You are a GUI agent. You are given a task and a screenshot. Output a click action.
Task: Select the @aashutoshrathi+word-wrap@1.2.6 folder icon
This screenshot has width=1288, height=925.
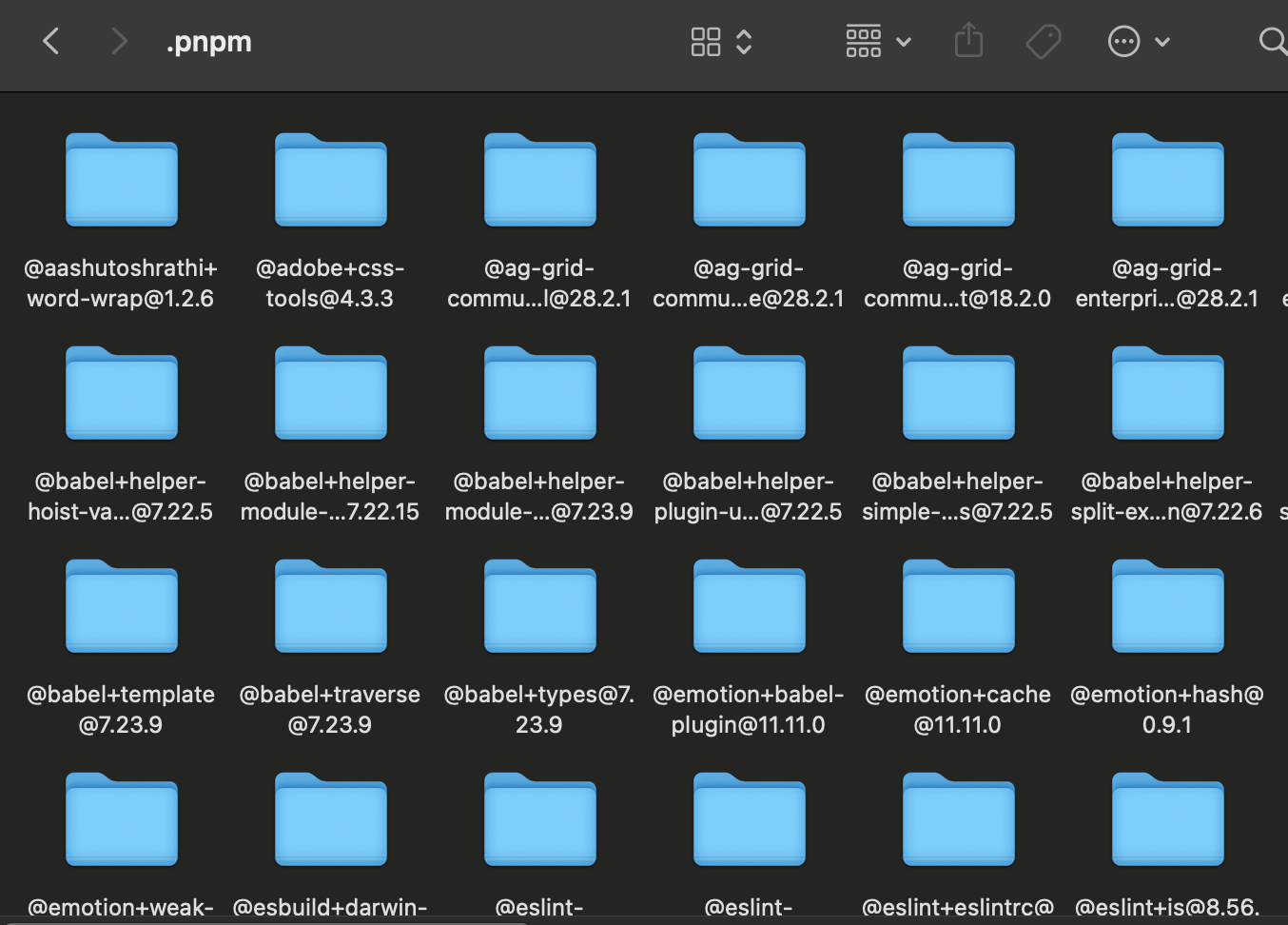click(x=122, y=180)
